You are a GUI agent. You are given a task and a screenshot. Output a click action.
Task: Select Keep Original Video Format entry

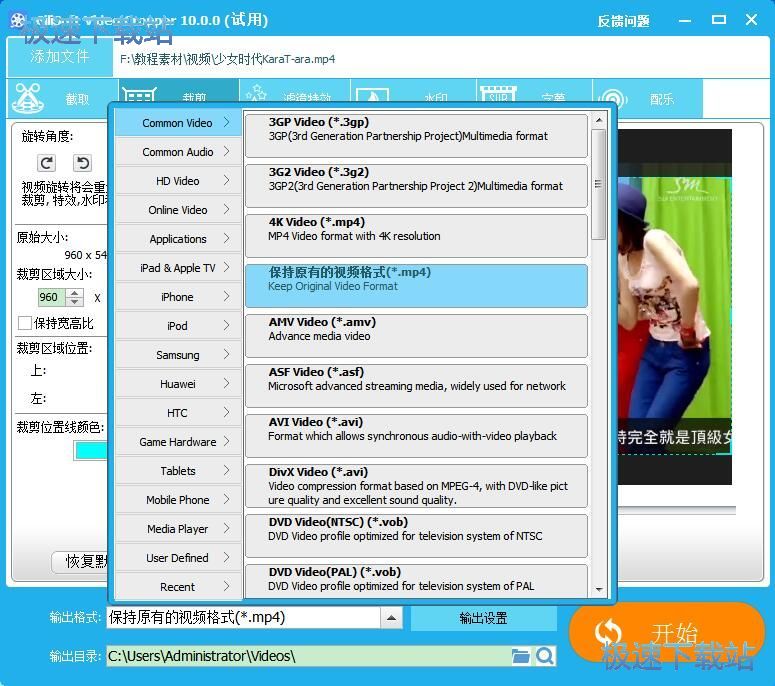pos(416,286)
